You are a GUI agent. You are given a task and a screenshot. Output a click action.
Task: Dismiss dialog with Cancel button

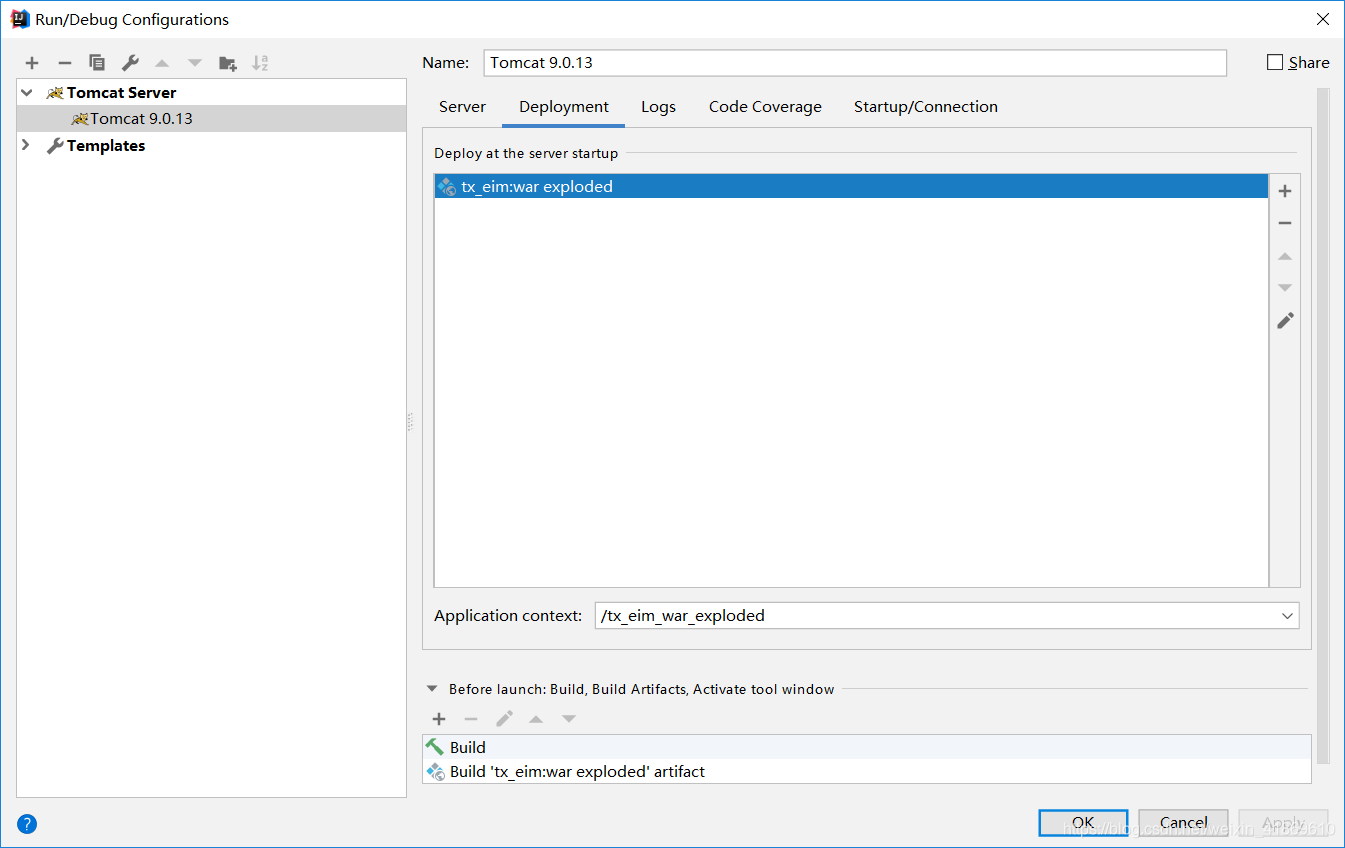(x=1183, y=824)
